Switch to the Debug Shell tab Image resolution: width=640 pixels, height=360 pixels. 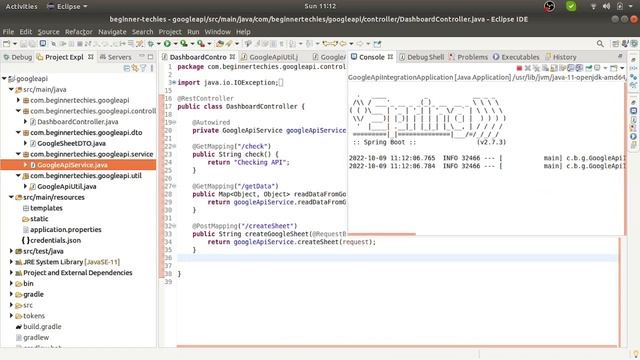click(x=421, y=57)
